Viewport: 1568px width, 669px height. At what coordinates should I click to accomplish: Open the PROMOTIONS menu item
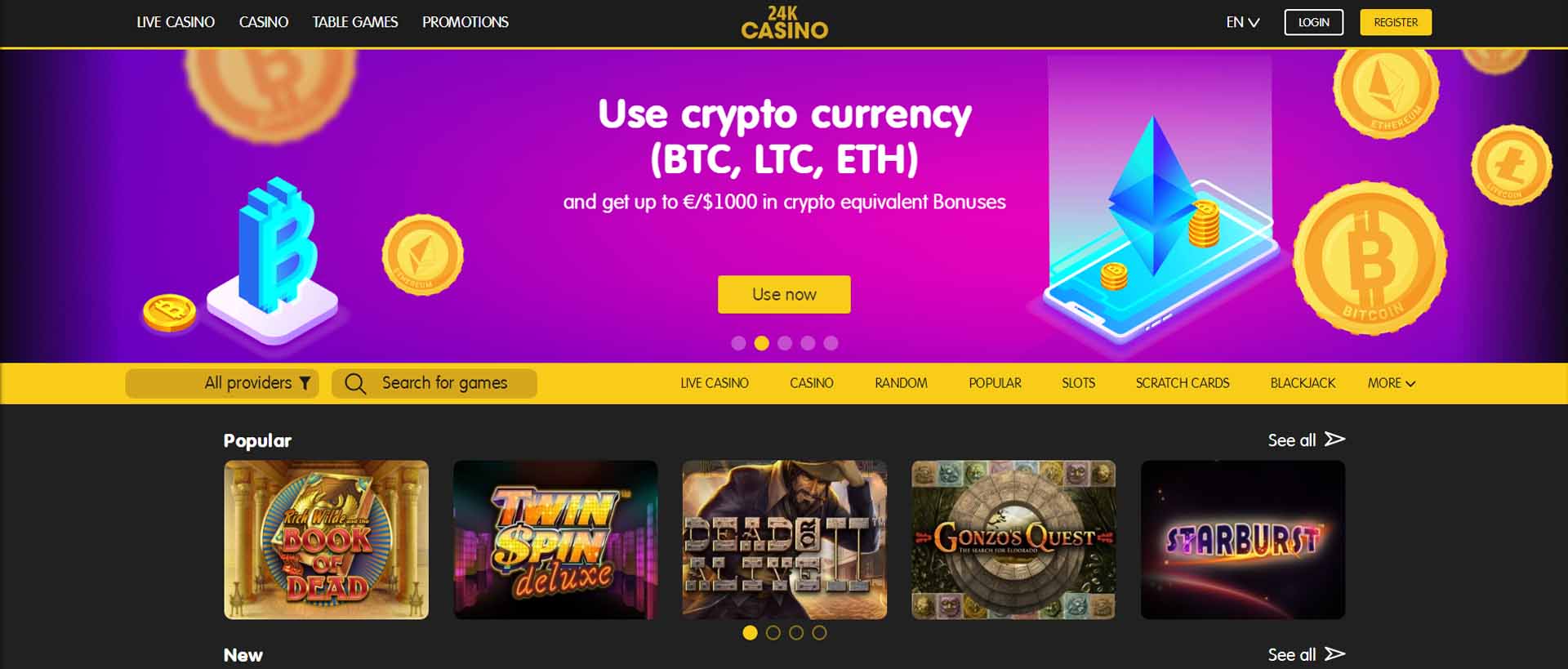tap(465, 22)
